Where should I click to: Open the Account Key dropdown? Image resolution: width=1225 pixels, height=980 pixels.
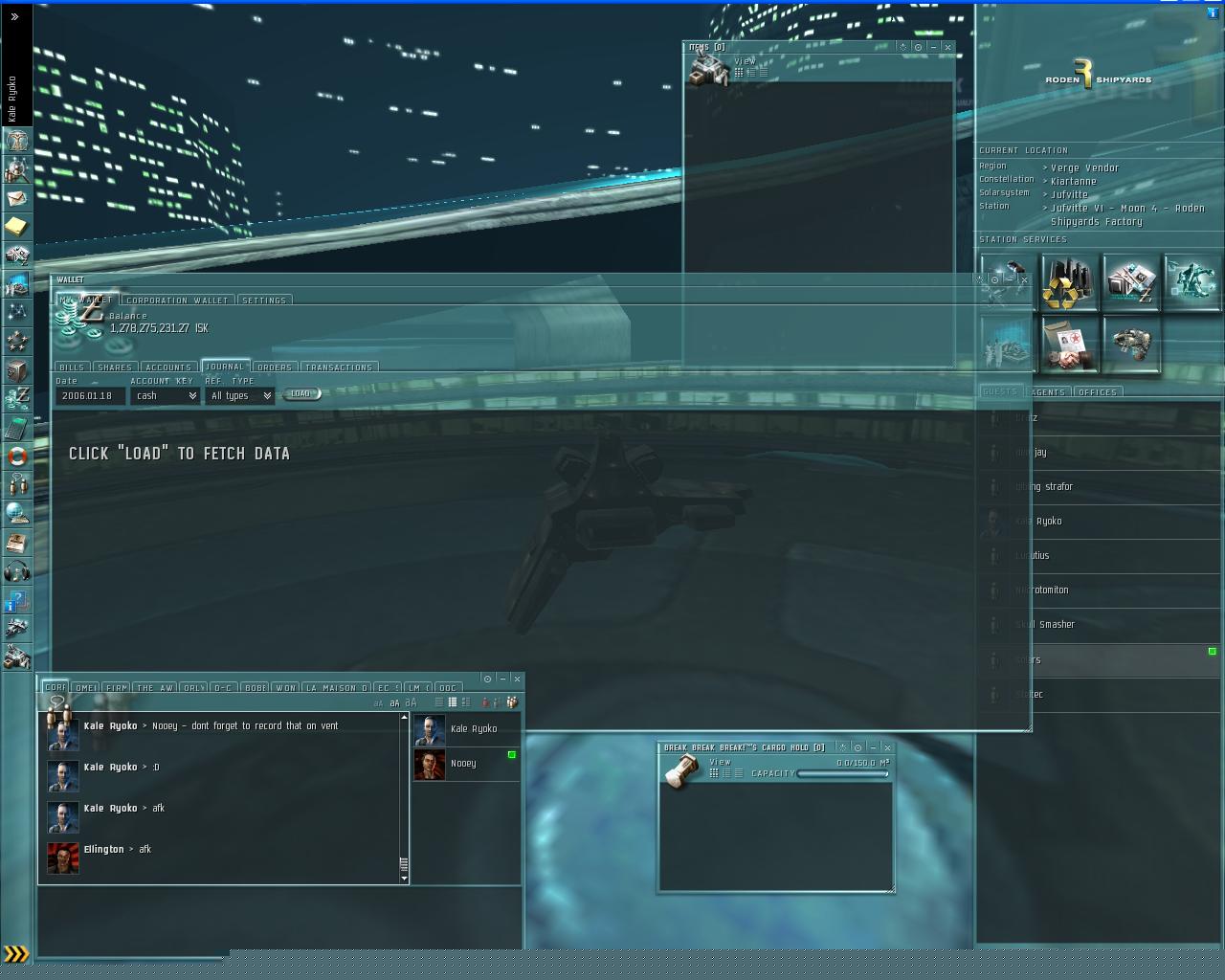(165, 395)
